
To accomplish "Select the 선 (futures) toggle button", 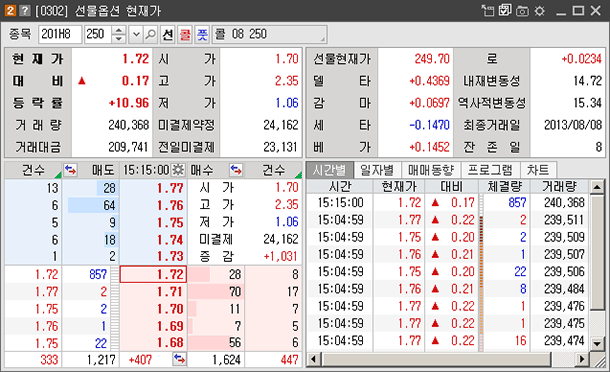I will pyautogui.click(x=168, y=35).
